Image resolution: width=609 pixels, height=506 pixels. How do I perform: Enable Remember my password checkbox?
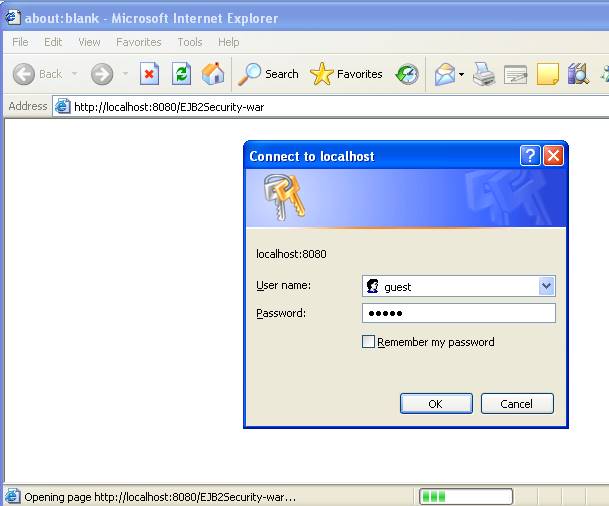click(x=368, y=342)
